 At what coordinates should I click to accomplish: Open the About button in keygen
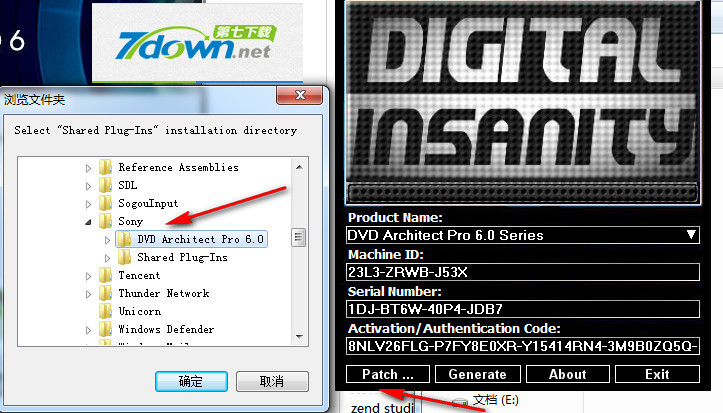click(568, 374)
